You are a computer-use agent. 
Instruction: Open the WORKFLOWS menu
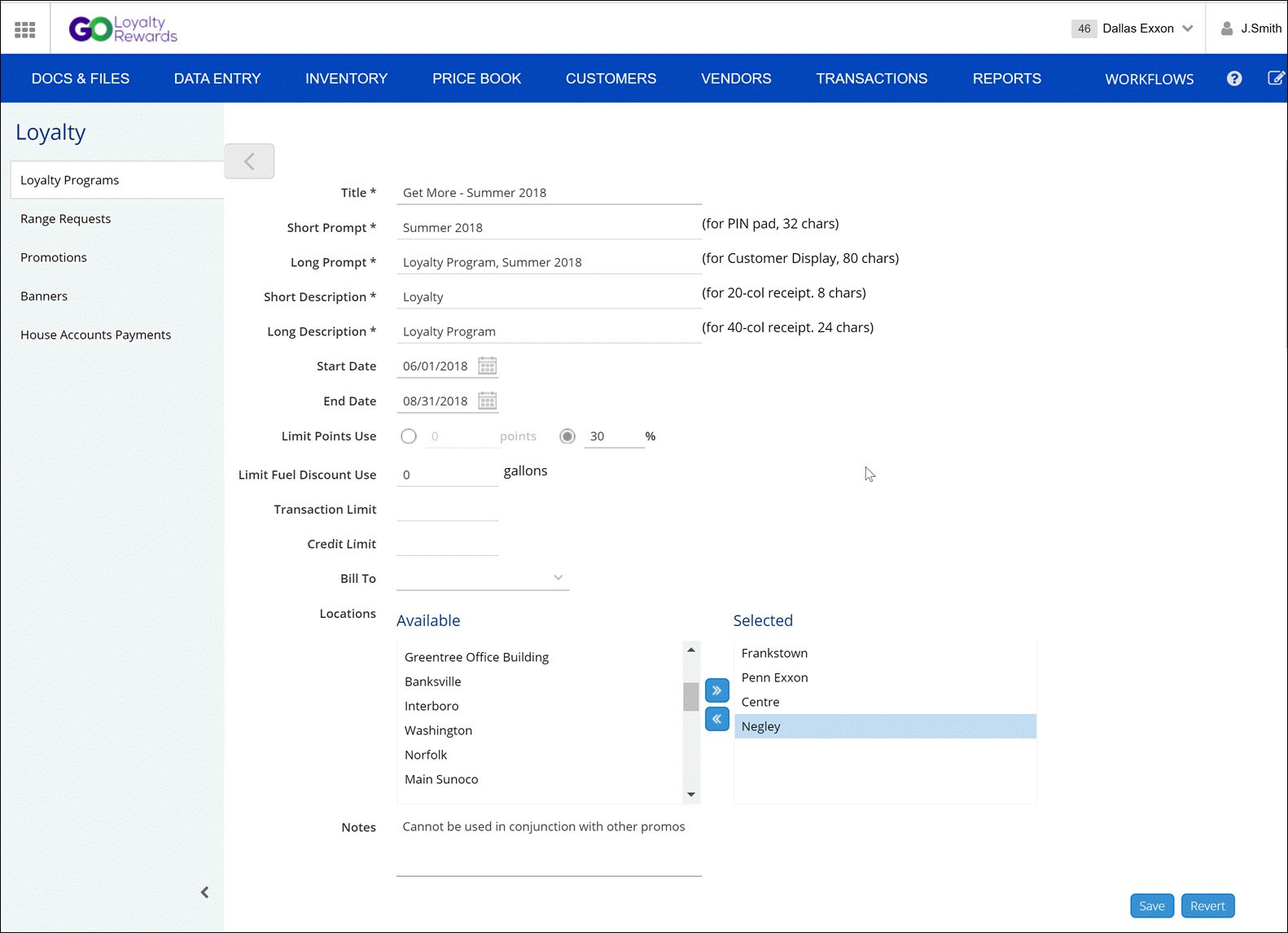[1150, 79]
